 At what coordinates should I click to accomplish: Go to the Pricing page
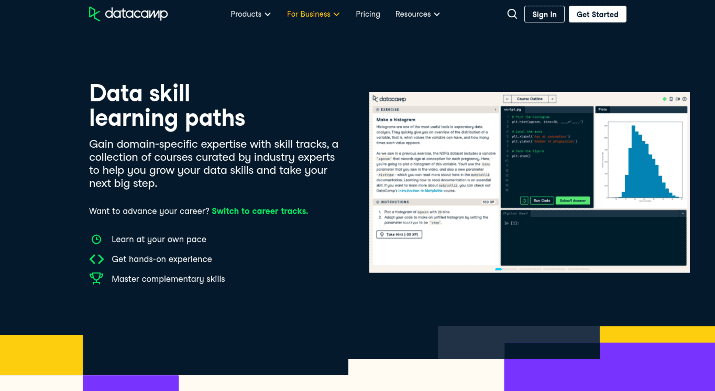(x=368, y=14)
